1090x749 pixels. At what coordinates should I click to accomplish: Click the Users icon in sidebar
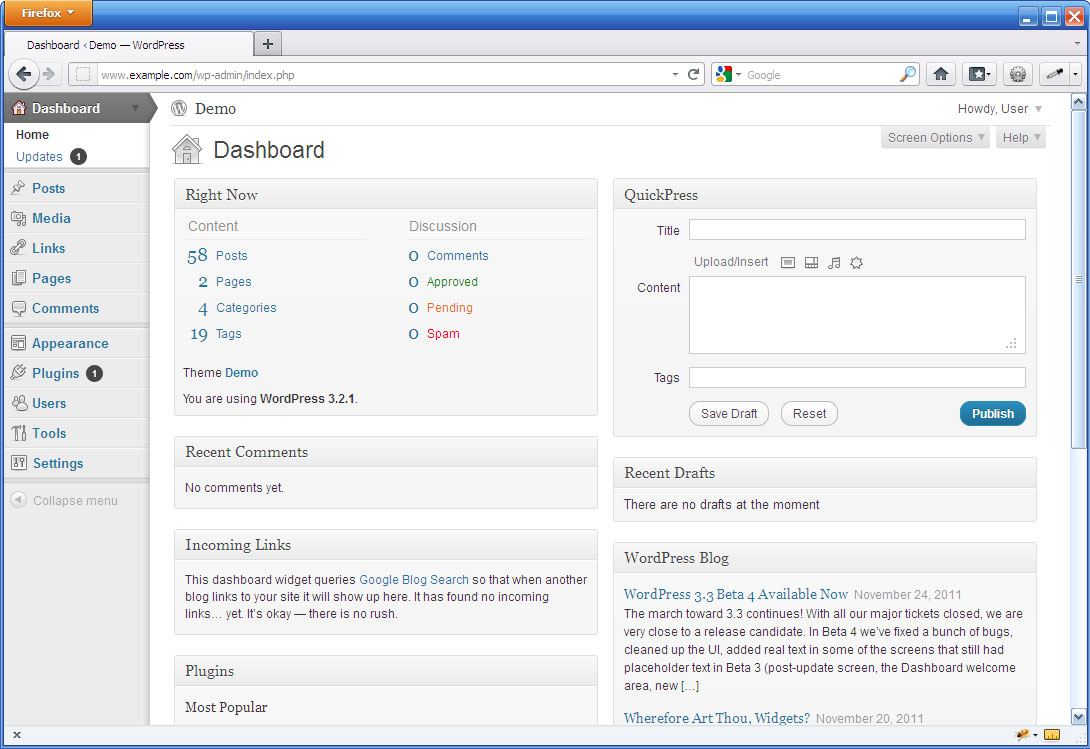click(x=19, y=403)
